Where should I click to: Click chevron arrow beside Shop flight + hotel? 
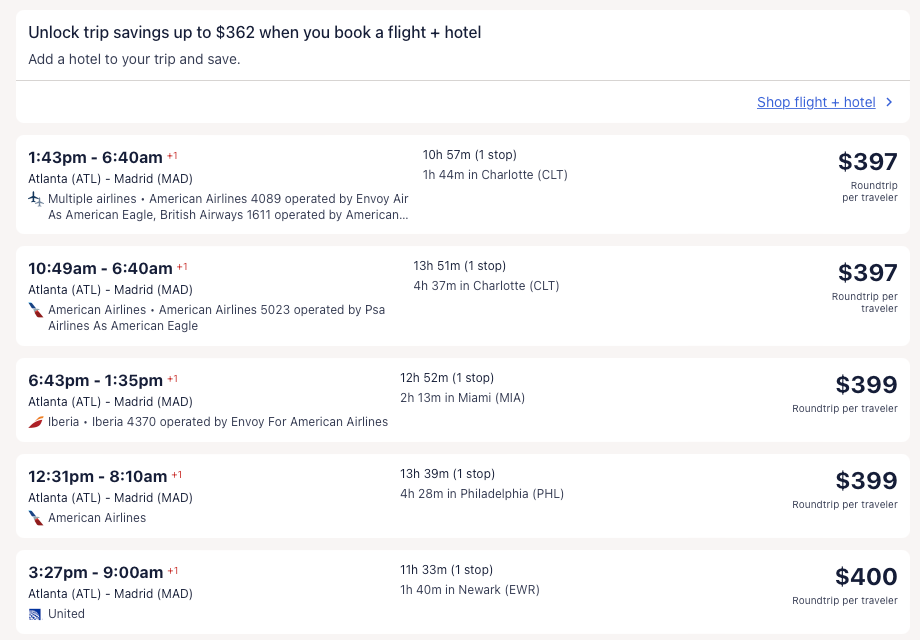coord(889,102)
